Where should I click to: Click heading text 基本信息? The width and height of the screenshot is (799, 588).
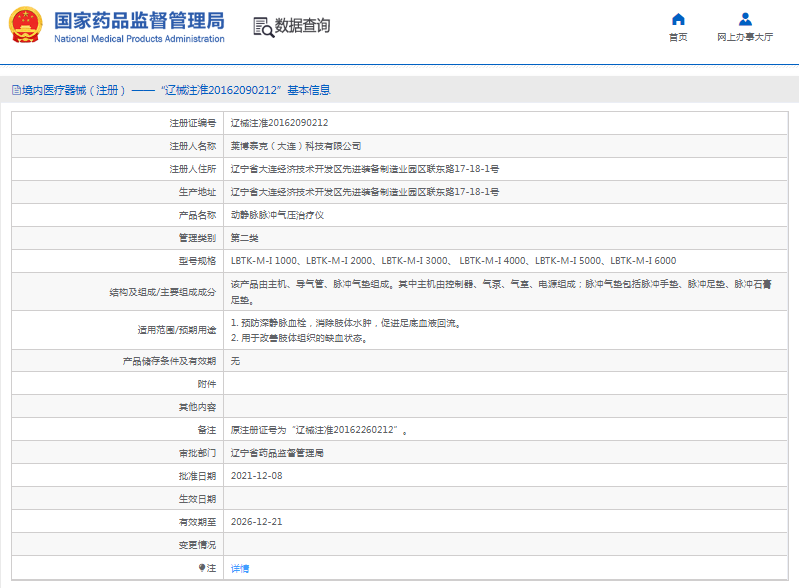tap(309, 90)
